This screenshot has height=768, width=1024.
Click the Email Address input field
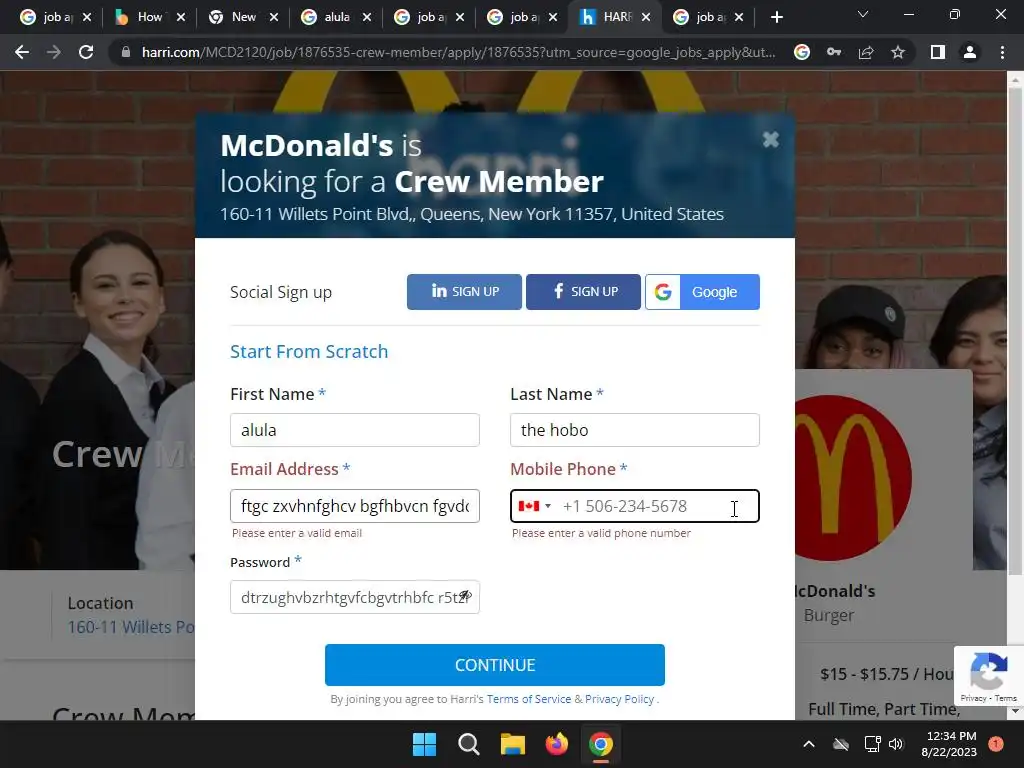tap(355, 505)
